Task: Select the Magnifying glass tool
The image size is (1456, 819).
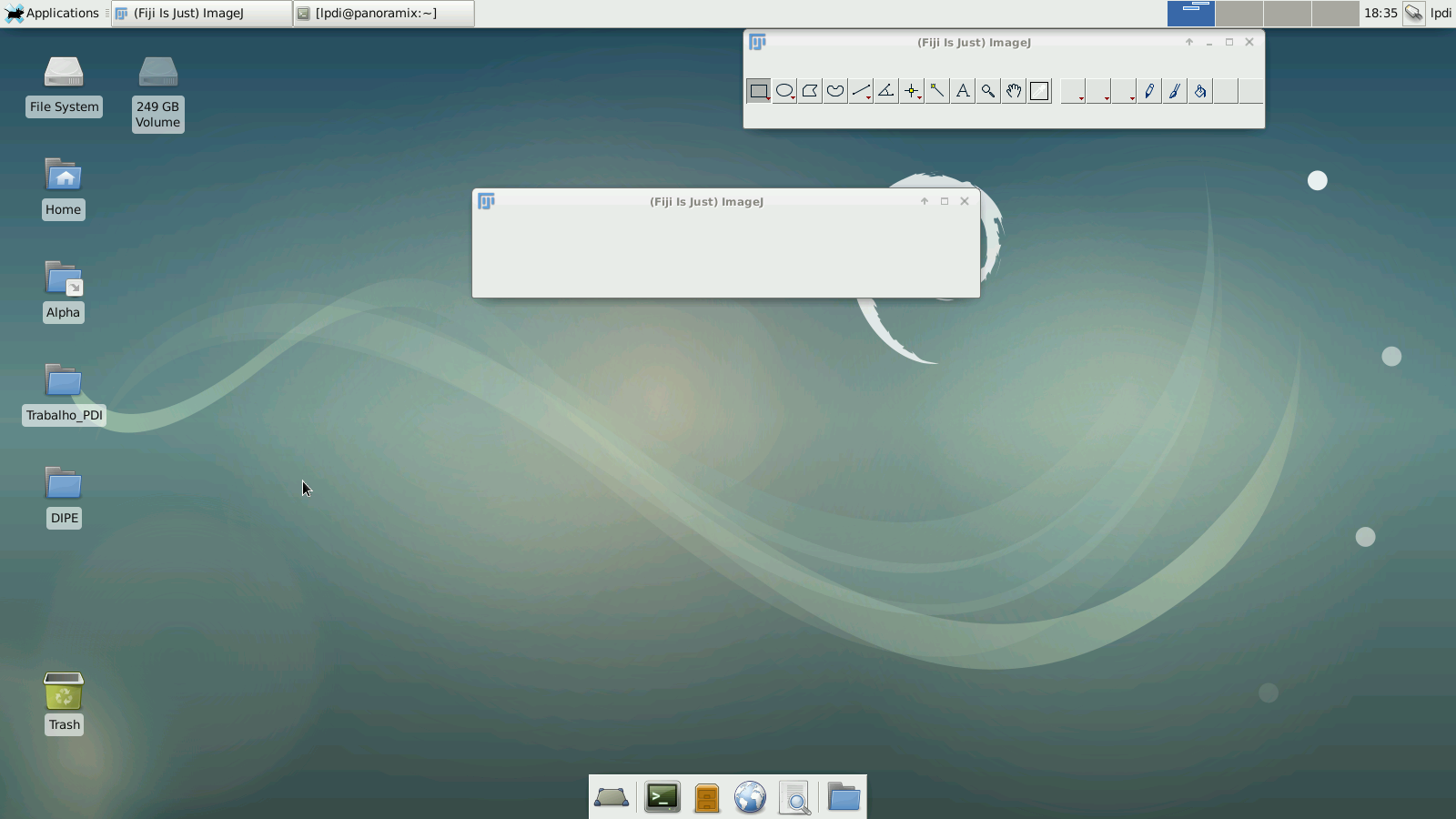Action: pyautogui.click(x=988, y=91)
